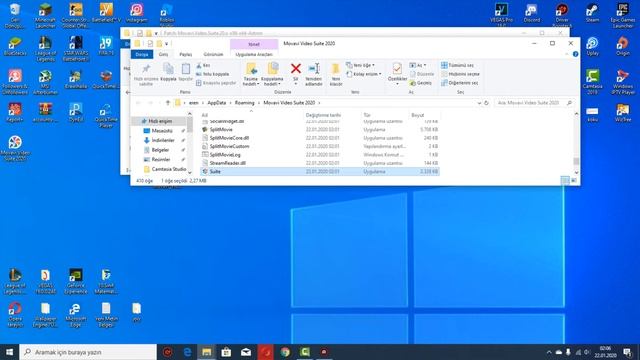The width and height of the screenshot is (640, 360).
Task: Click the red Sil delete icon in ribbon
Action: 296,69
